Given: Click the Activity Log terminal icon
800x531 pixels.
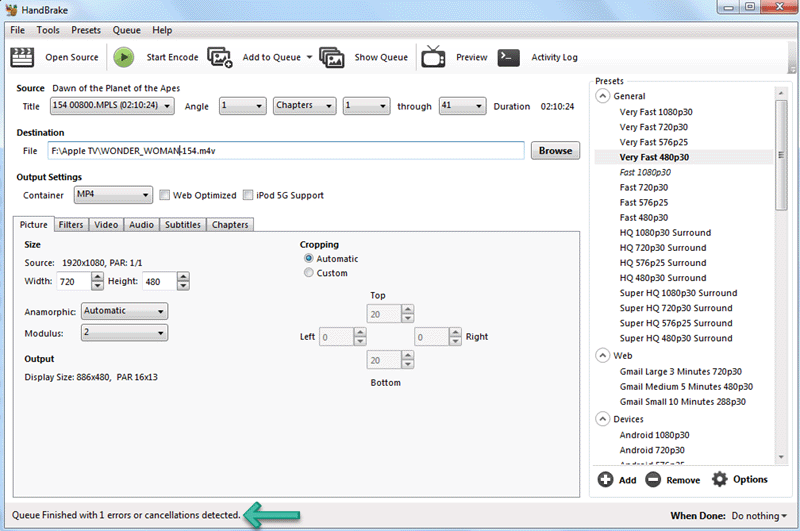Looking at the screenshot, I should (x=508, y=57).
